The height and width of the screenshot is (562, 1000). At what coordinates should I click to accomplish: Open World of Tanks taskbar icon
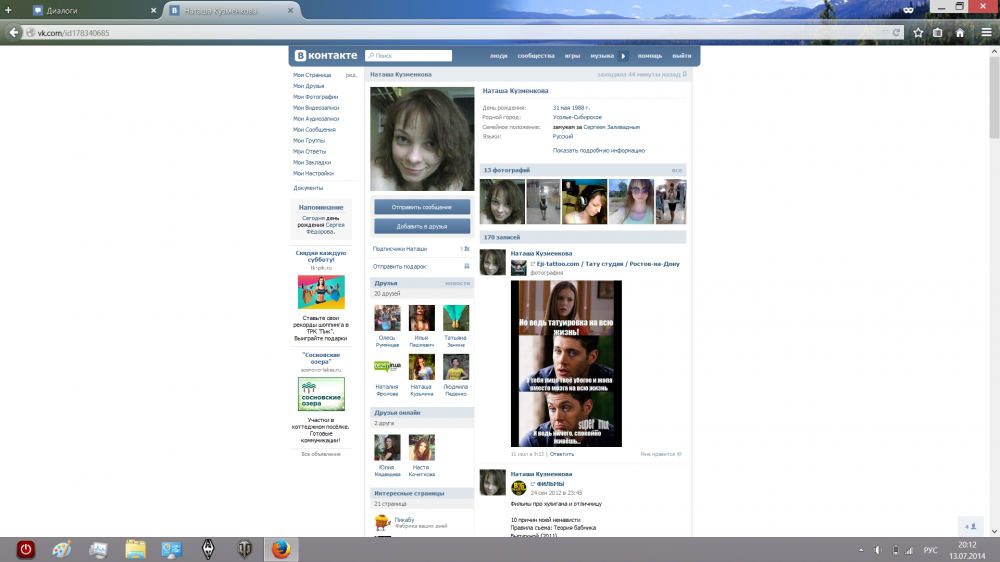point(244,549)
